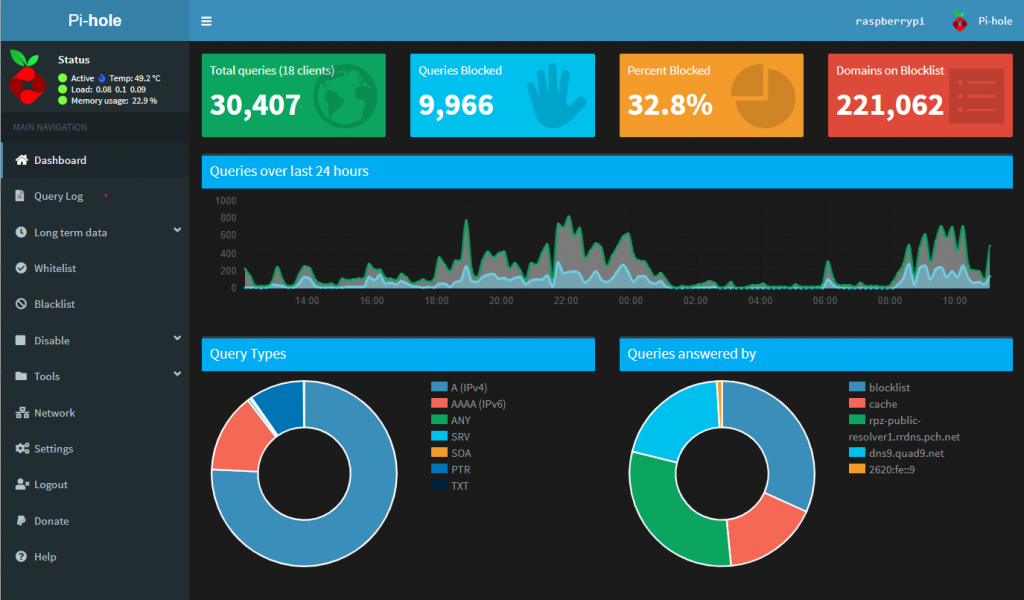1024x600 pixels.
Task: Select the Logout link
Action: click(x=95, y=484)
